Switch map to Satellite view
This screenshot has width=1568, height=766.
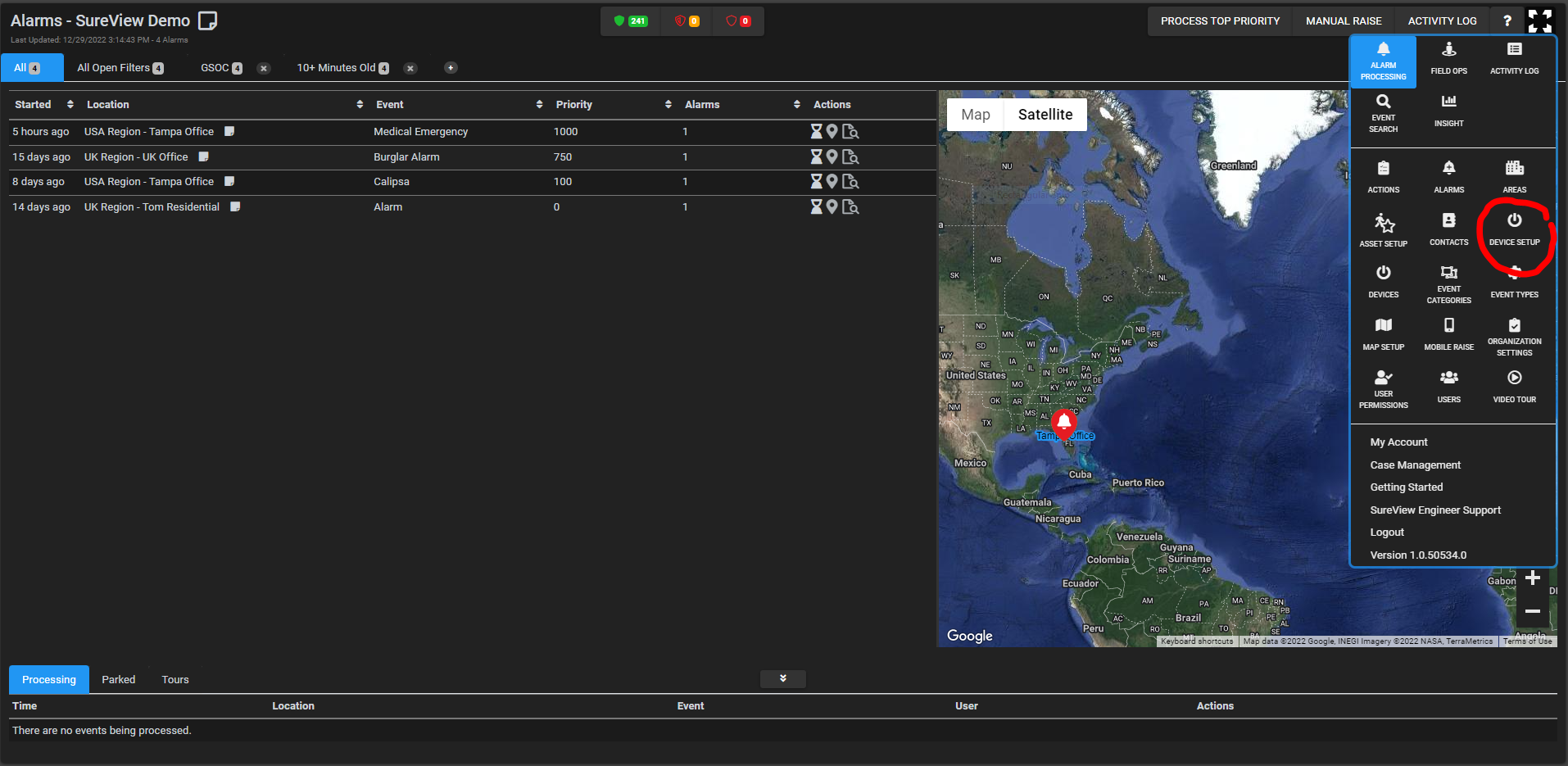pos(1045,115)
